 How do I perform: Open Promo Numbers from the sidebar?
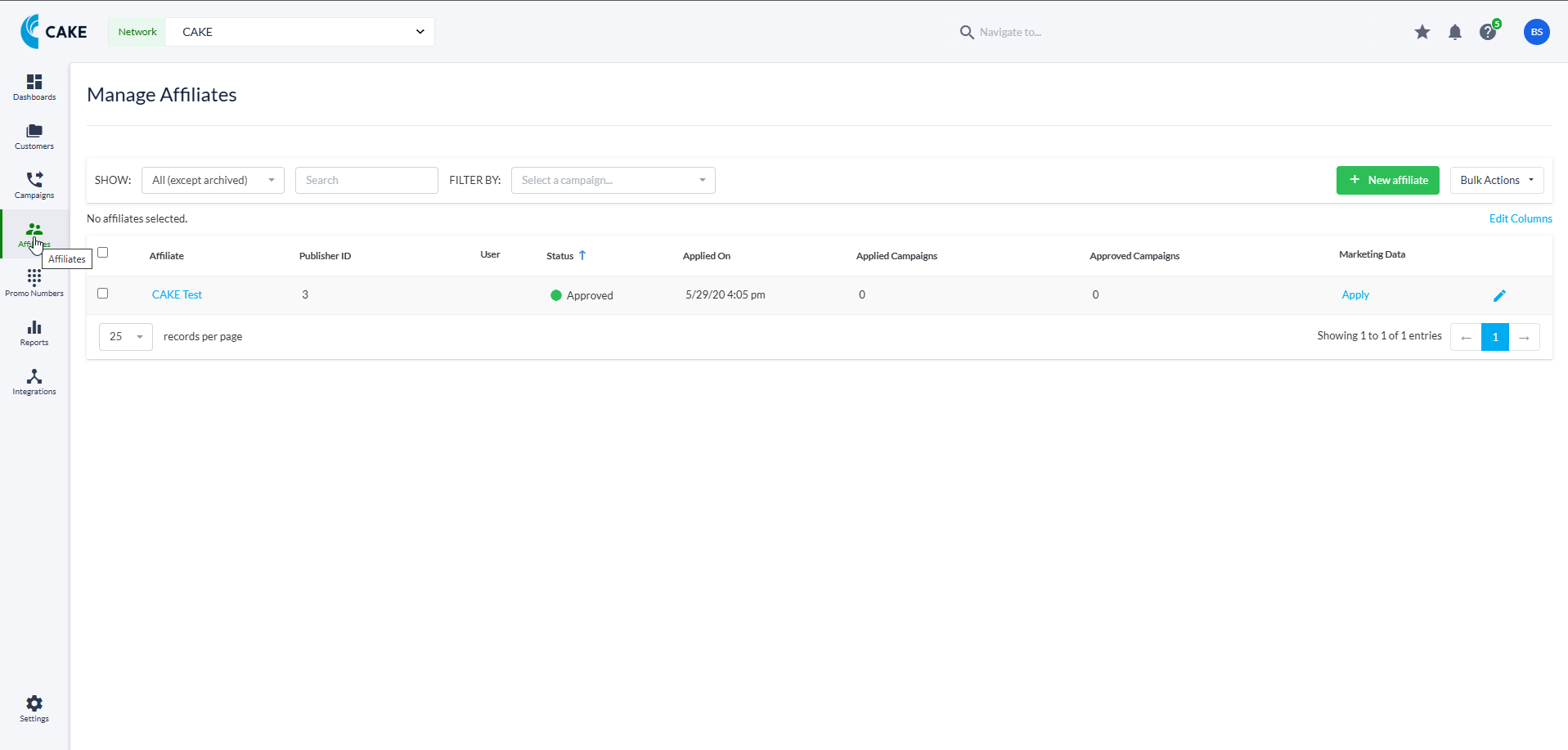pyautogui.click(x=34, y=283)
